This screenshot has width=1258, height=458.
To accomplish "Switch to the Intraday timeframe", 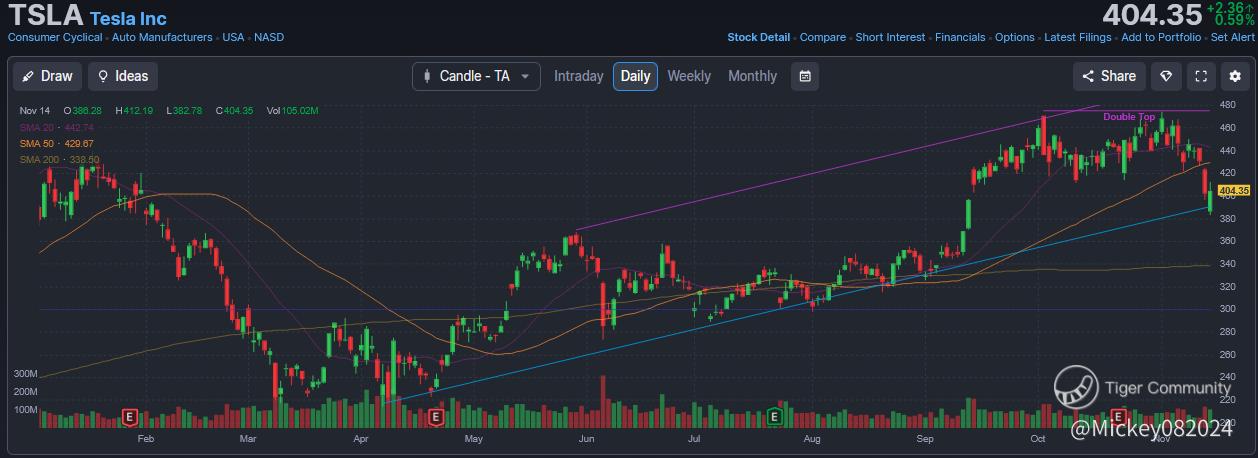I will click(578, 76).
